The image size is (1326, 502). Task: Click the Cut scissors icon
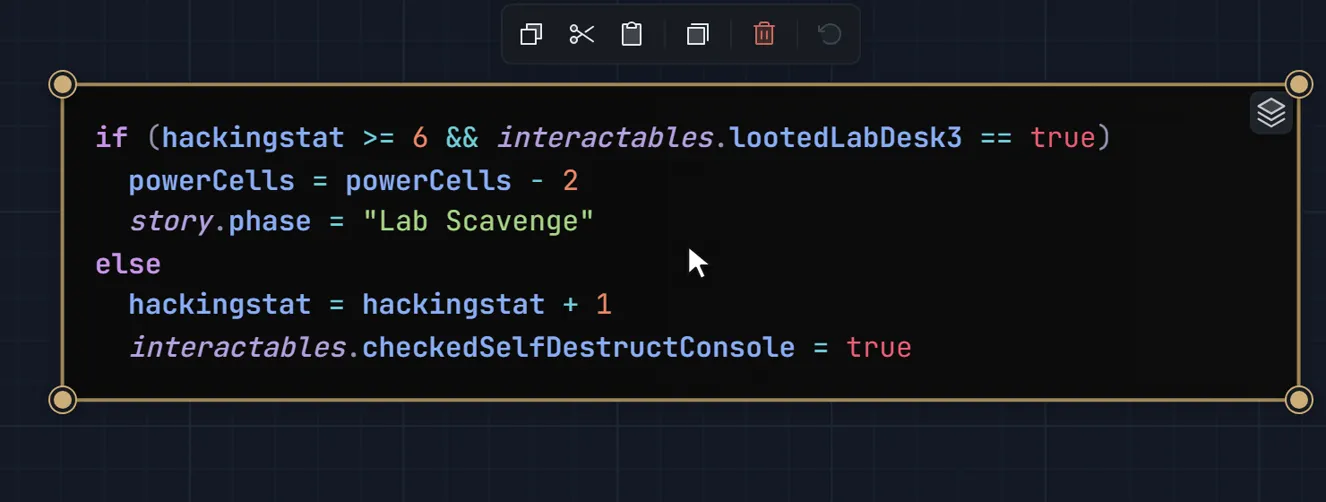pyautogui.click(x=582, y=35)
